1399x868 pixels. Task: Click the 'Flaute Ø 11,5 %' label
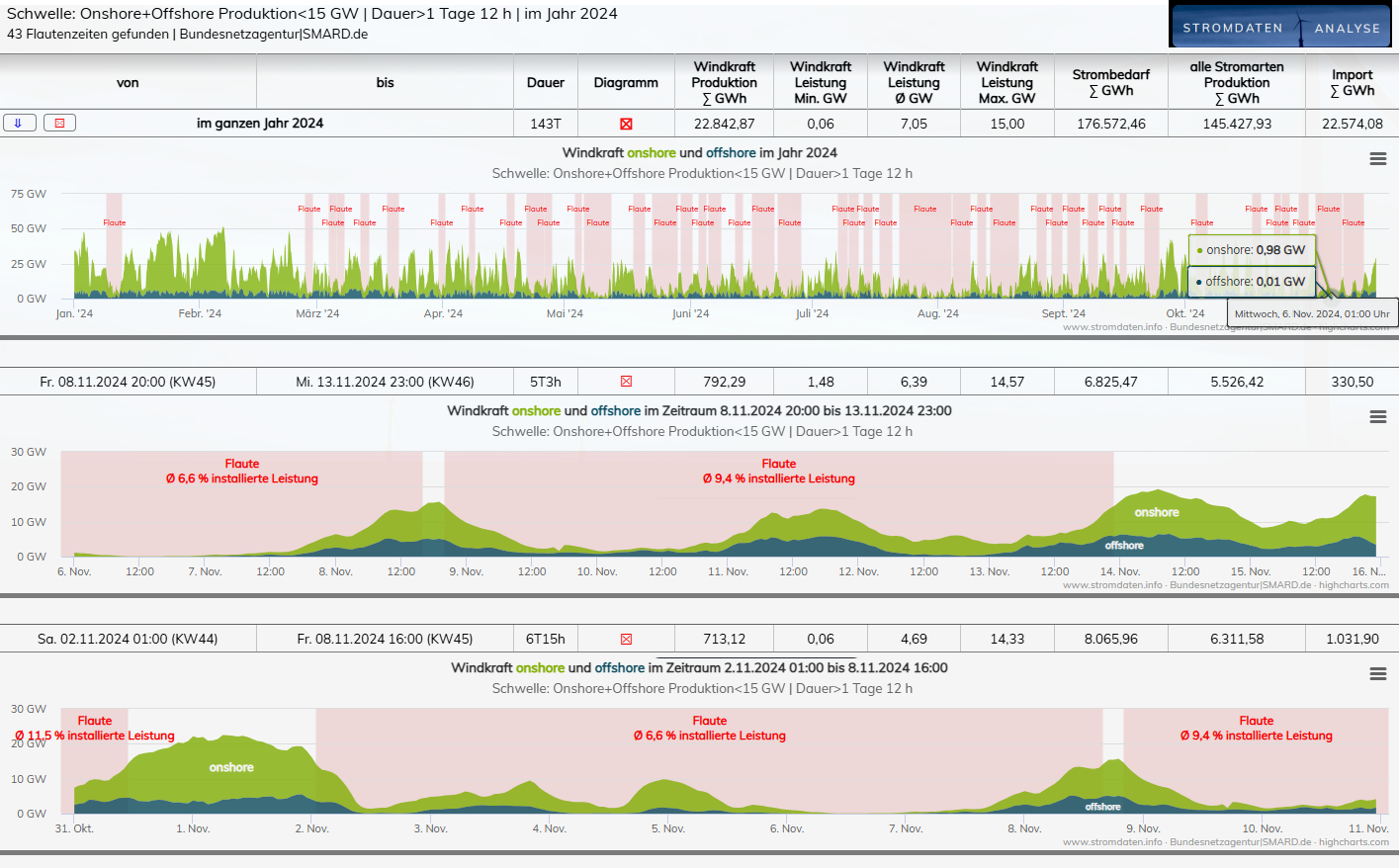95,729
